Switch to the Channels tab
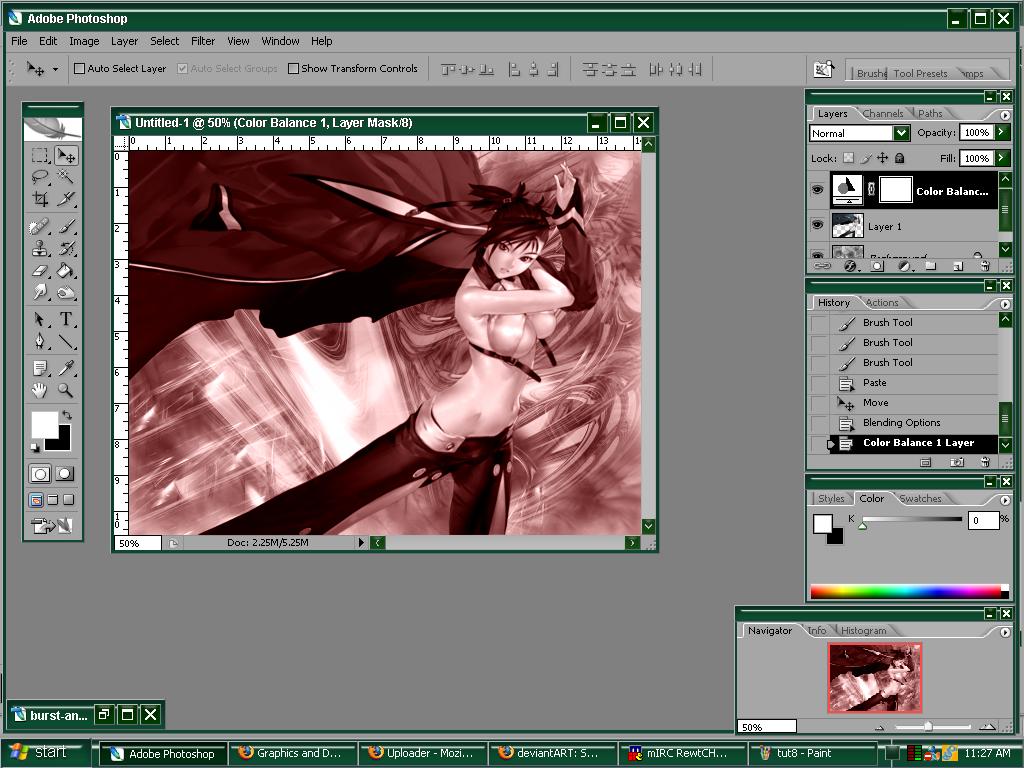The height and width of the screenshot is (768, 1024). (882, 114)
